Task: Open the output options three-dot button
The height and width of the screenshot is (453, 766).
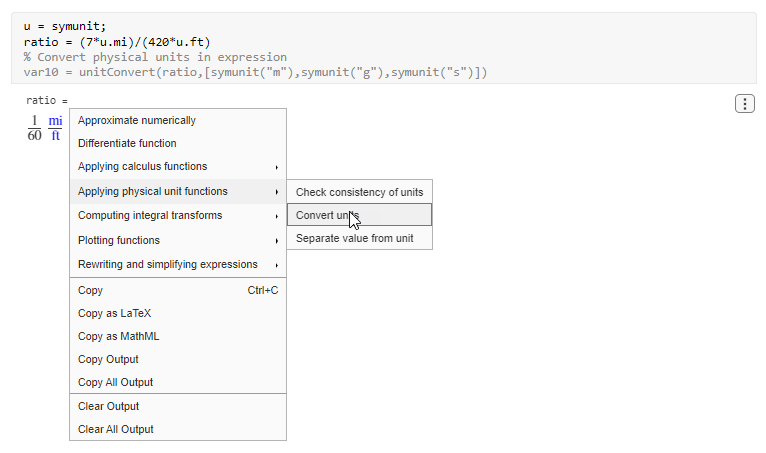Action: pyautogui.click(x=744, y=104)
